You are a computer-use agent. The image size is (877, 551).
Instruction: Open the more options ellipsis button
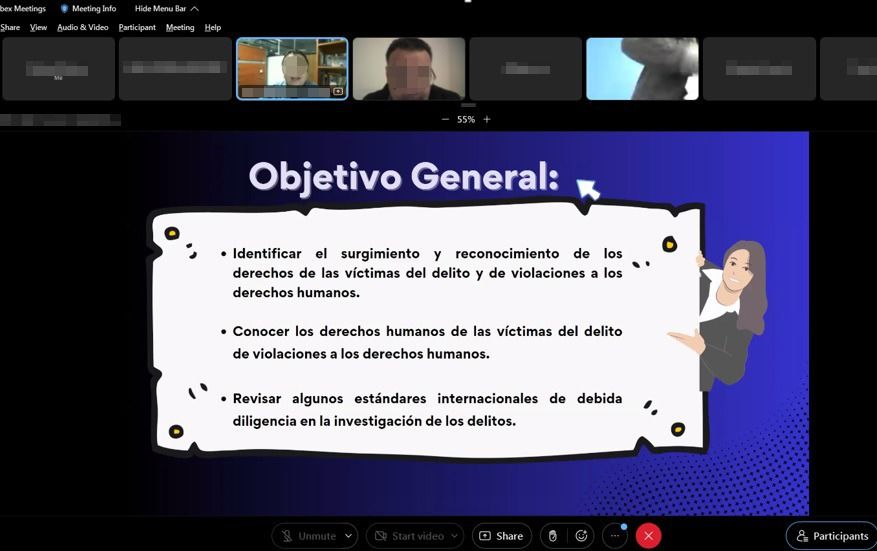pyautogui.click(x=615, y=536)
